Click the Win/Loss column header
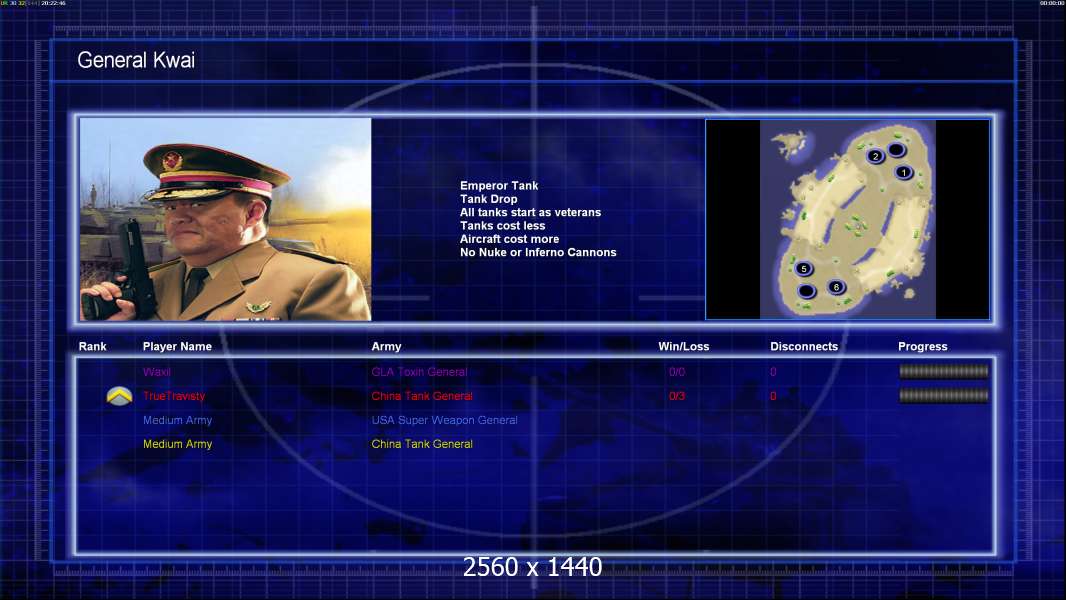This screenshot has height=600, width=1066. pyautogui.click(x=683, y=347)
